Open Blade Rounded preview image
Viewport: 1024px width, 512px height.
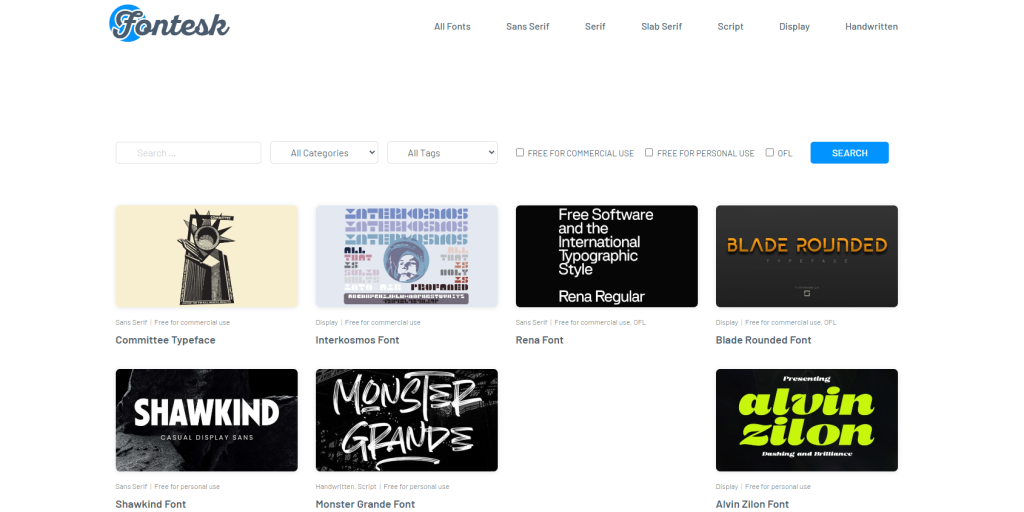[807, 256]
